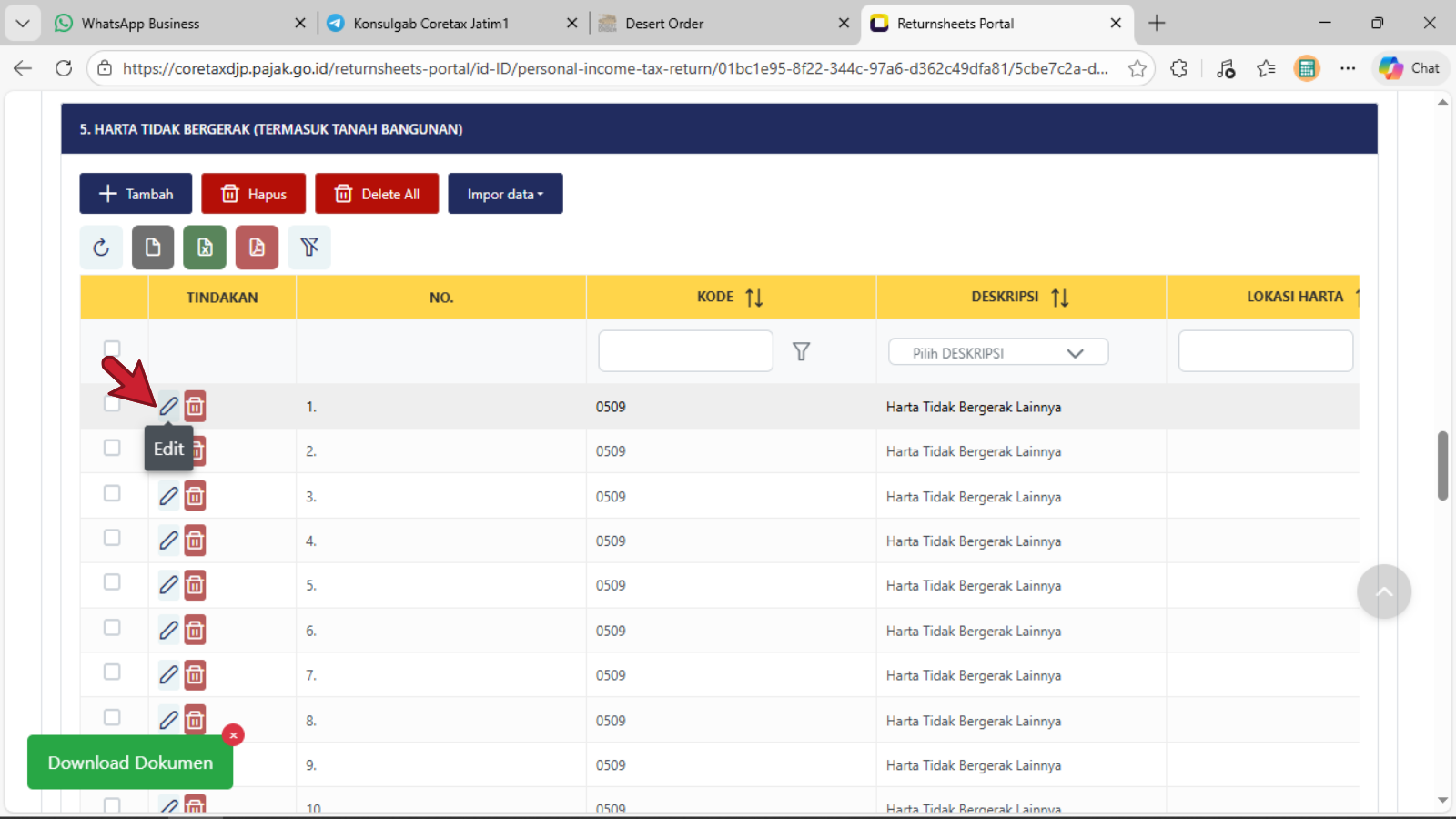The image size is (1456, 819).
Task: Click the Delete All button
Action: point(377,194)
